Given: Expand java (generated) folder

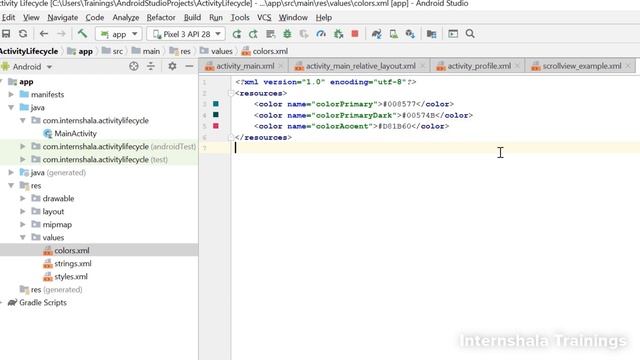Looking at the screenshot, I should (11, 172).
